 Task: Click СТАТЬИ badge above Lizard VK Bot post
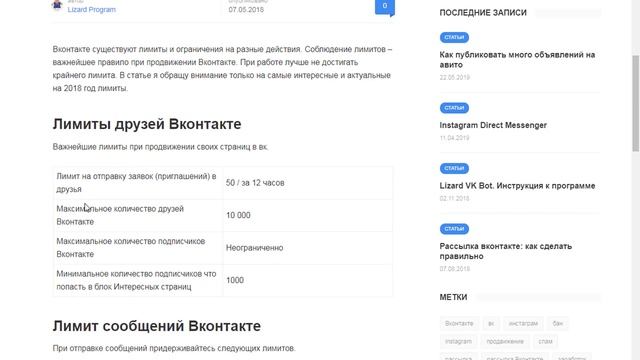(x=454, y=168)
